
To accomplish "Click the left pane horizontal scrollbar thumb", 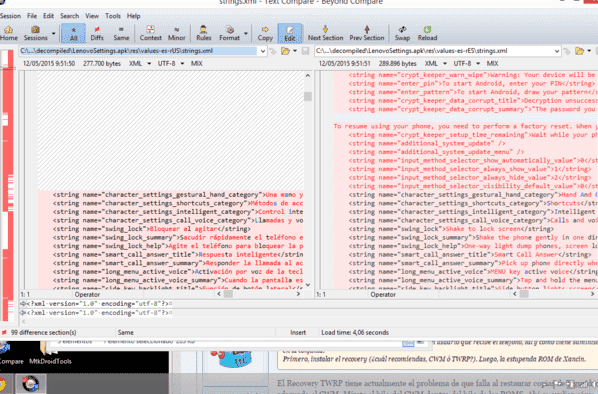I will 228,294.
